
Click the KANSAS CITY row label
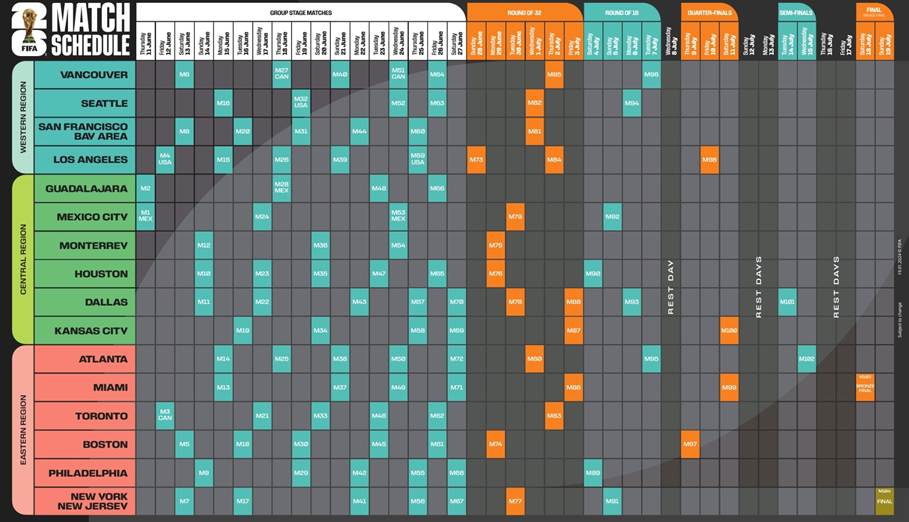coord(85,331)
